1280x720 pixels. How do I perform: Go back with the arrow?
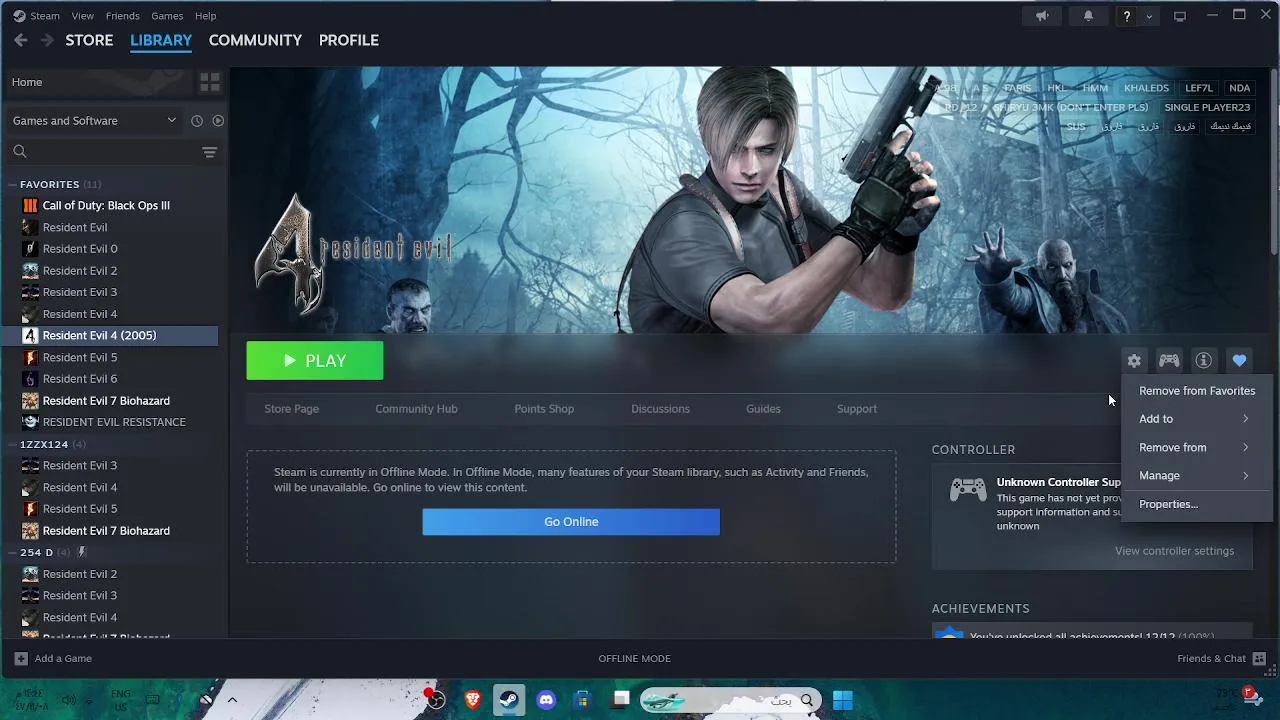coord(21,40)
